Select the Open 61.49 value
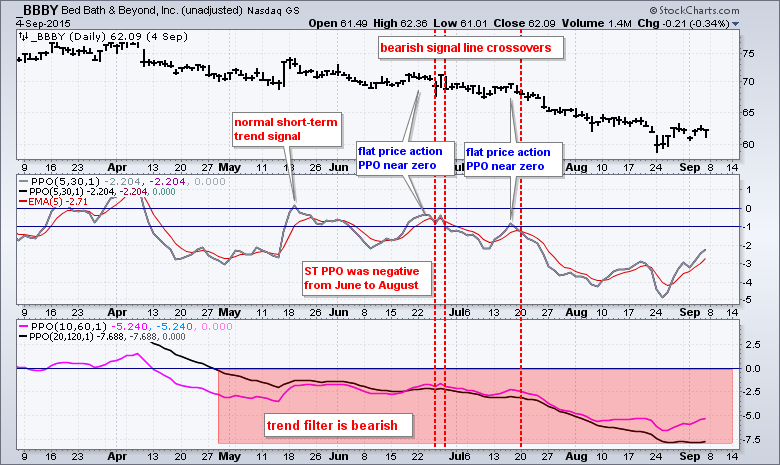This screenshot has height=465, width=780. pyautogui.click(x=338, y=23)
